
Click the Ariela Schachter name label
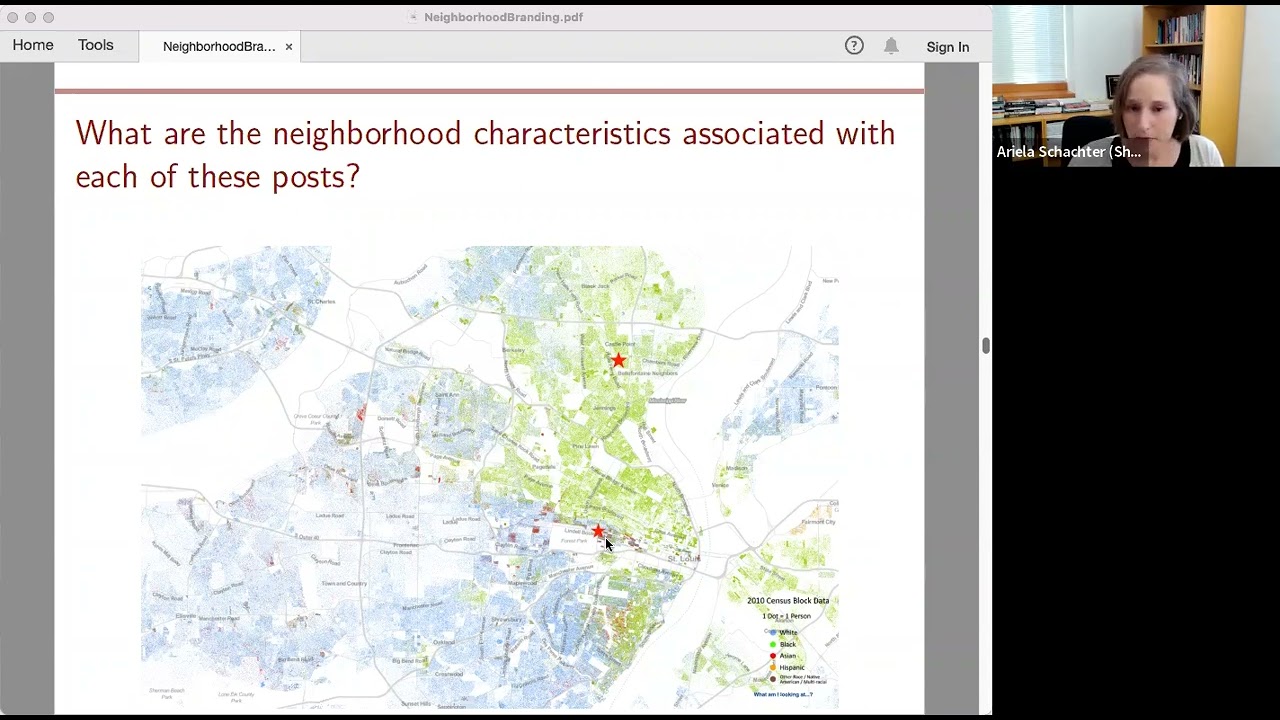pos(1069,152)
